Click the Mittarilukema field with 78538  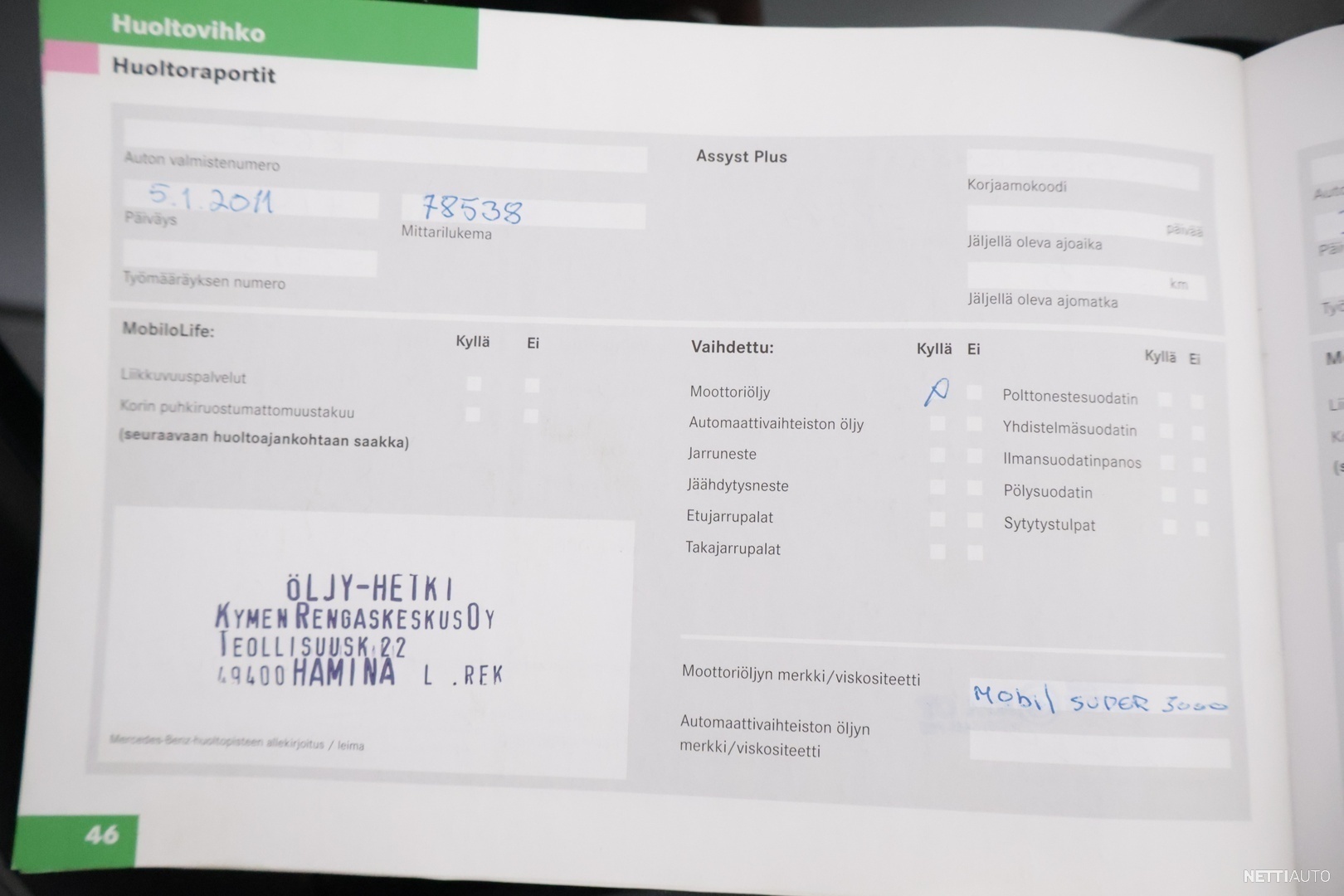click(523, 212)
